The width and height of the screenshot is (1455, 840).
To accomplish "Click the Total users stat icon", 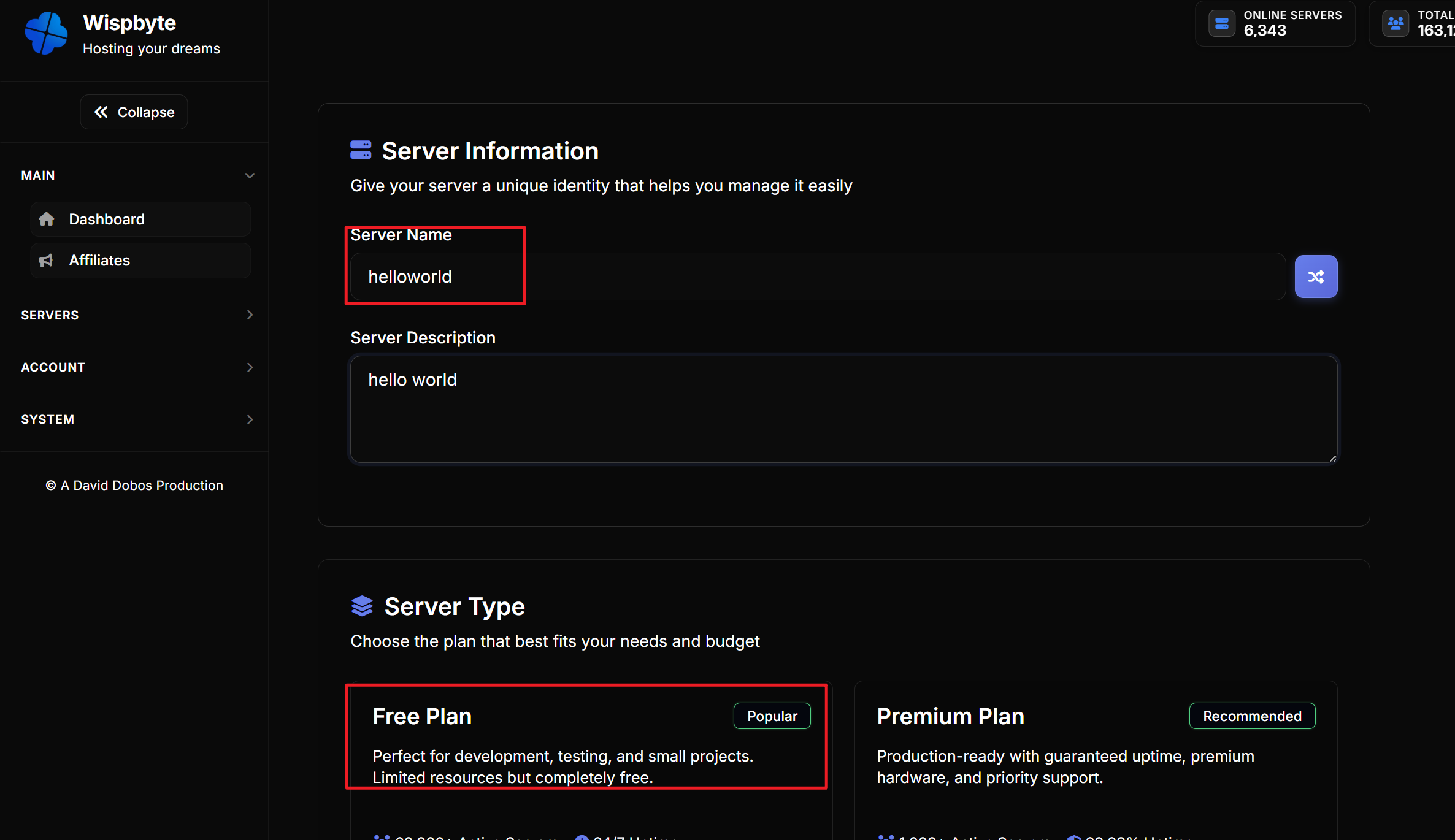I will [1395, 24].
